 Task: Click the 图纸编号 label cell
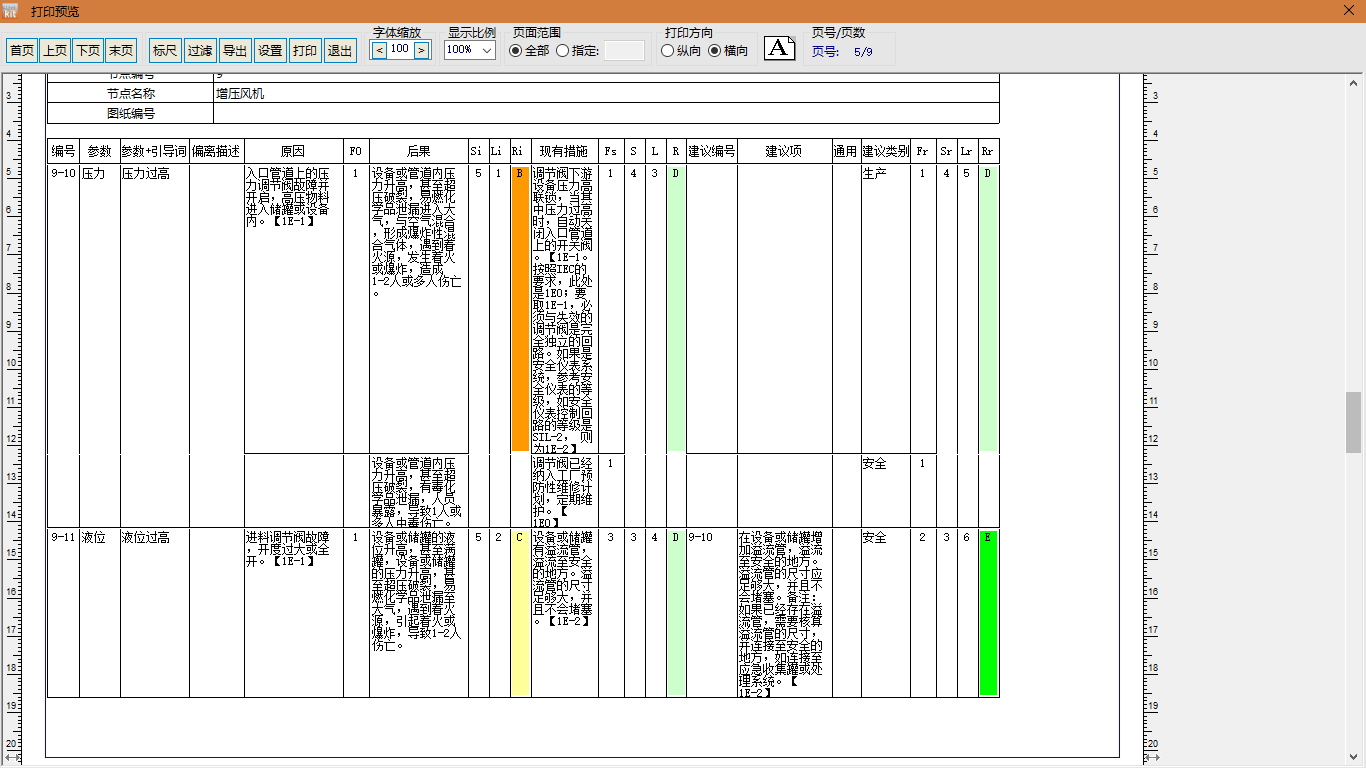pyautogui.click(x=130, y=113)
